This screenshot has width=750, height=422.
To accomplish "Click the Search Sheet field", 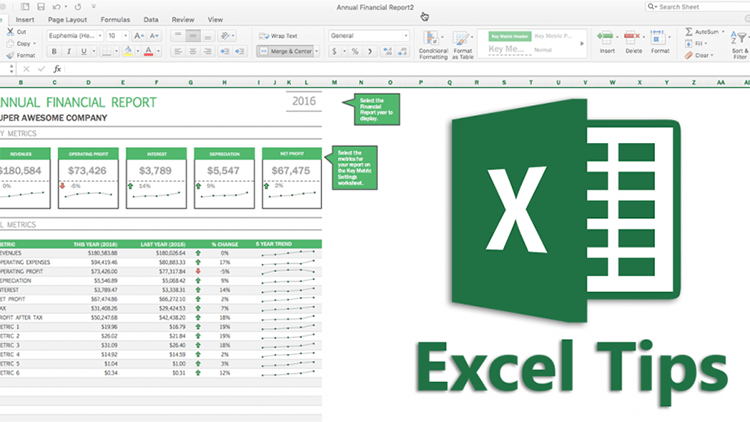I will click(x=697, y=7).
